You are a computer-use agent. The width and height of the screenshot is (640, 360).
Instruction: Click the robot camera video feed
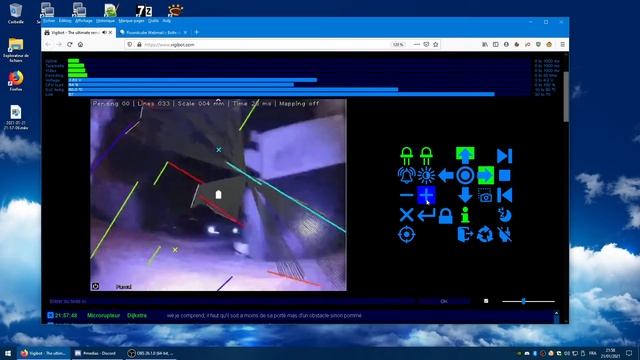coord(218,195)
